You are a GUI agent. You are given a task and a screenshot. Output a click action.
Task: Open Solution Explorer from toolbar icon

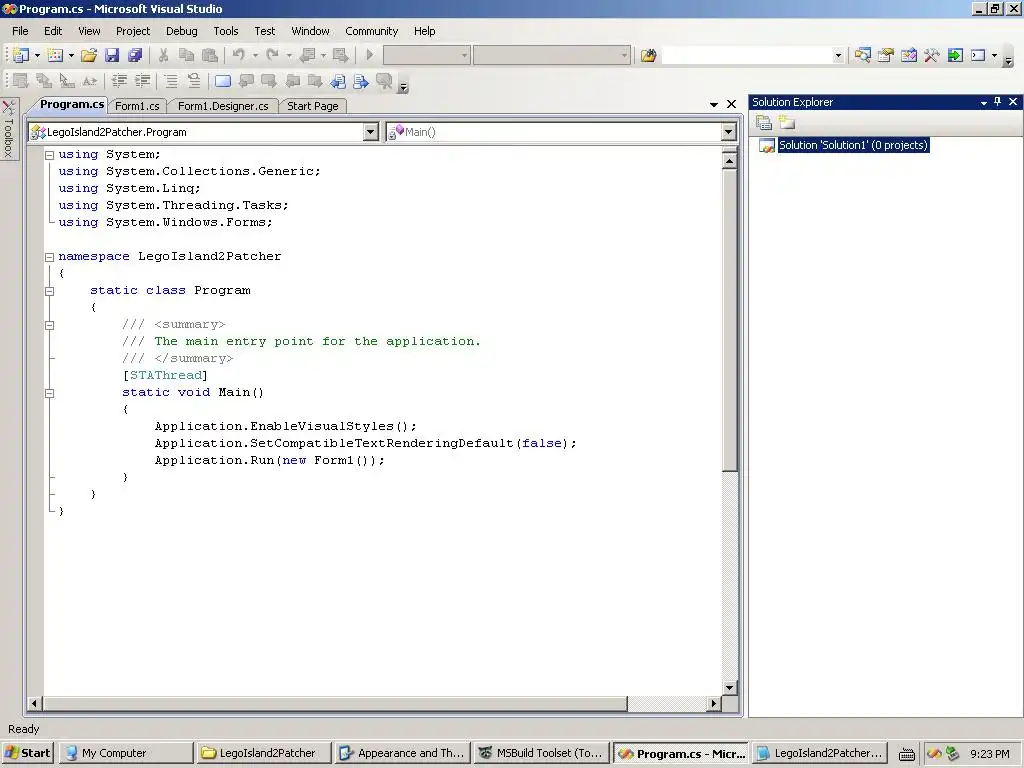click(862, 56)
